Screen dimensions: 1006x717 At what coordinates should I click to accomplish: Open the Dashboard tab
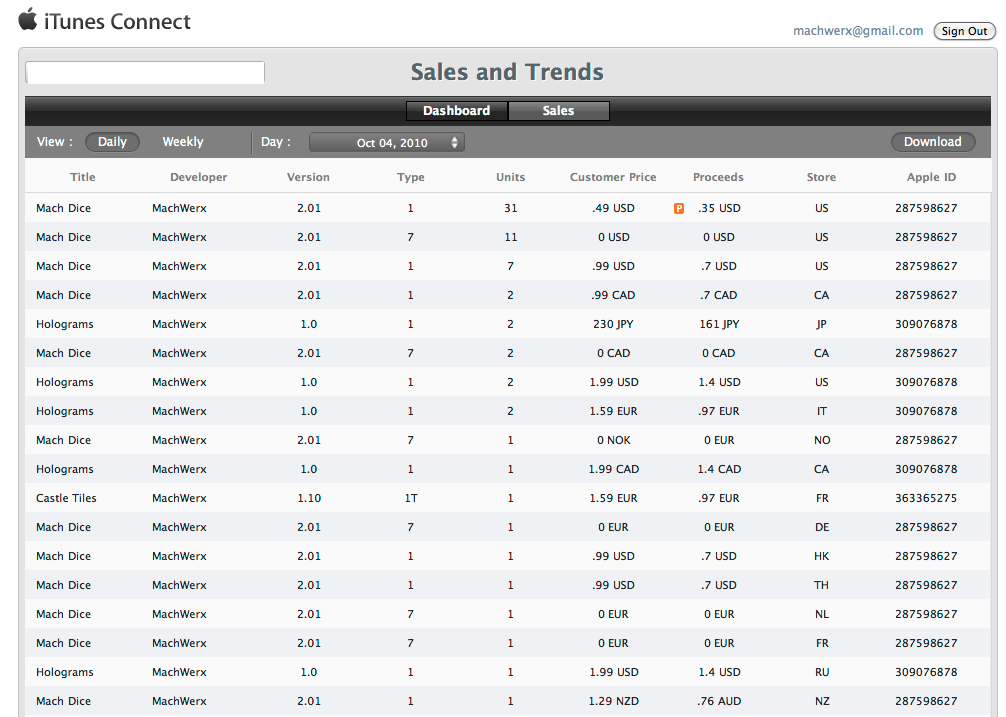click(457, 110)
